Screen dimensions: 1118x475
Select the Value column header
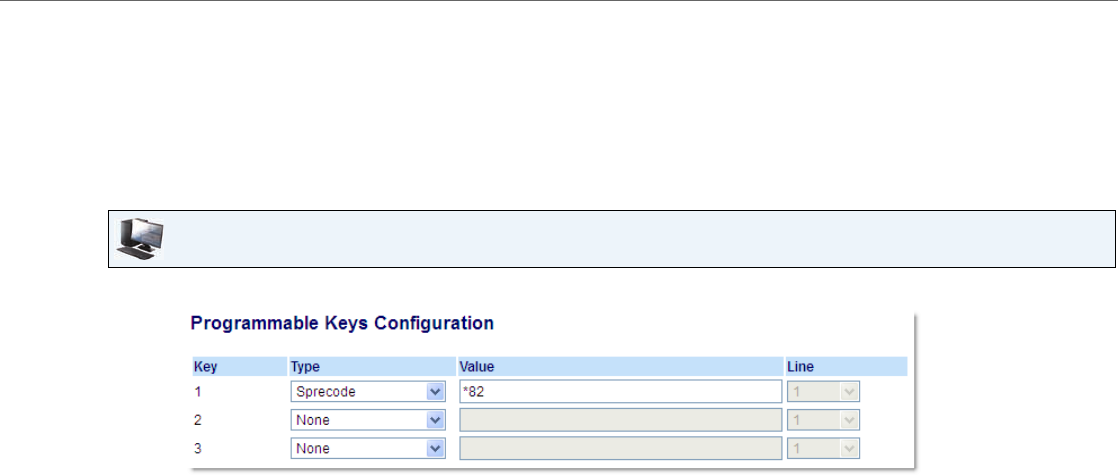click(x=476, y=368)
